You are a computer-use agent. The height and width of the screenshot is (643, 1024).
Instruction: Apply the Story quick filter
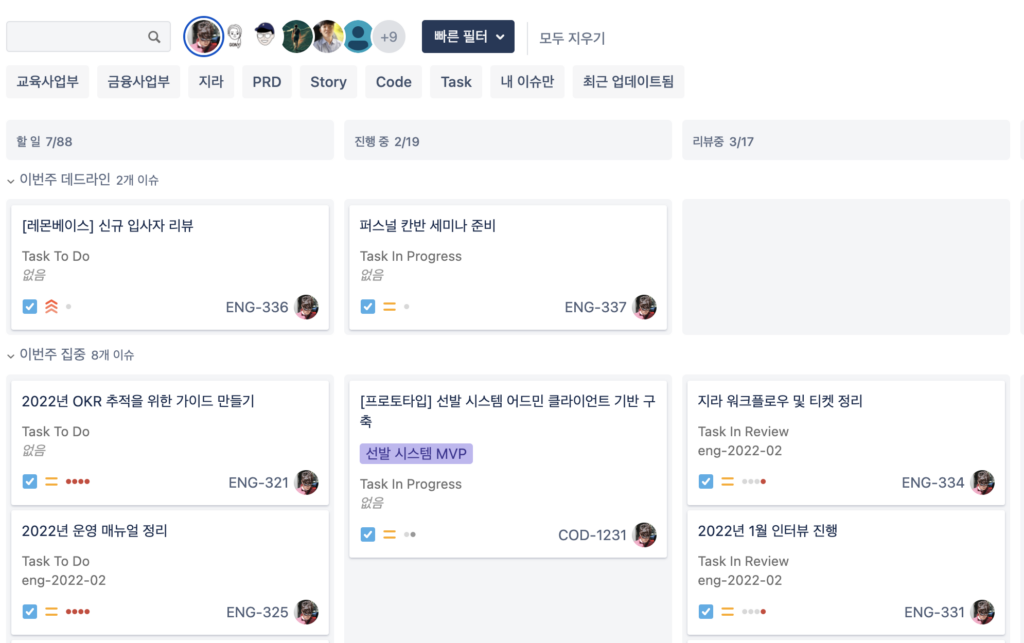tap(328, 82)
